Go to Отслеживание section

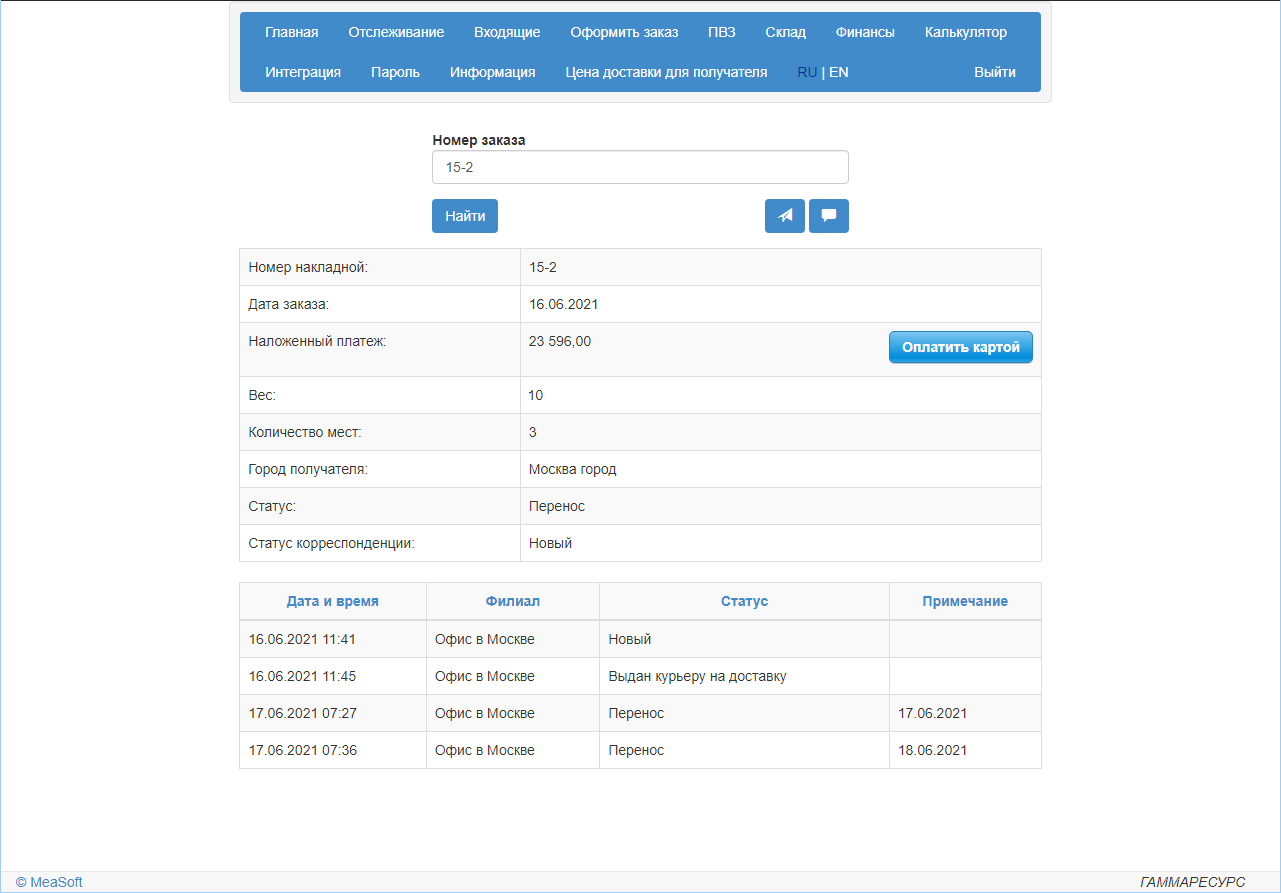tap(395, 31)
